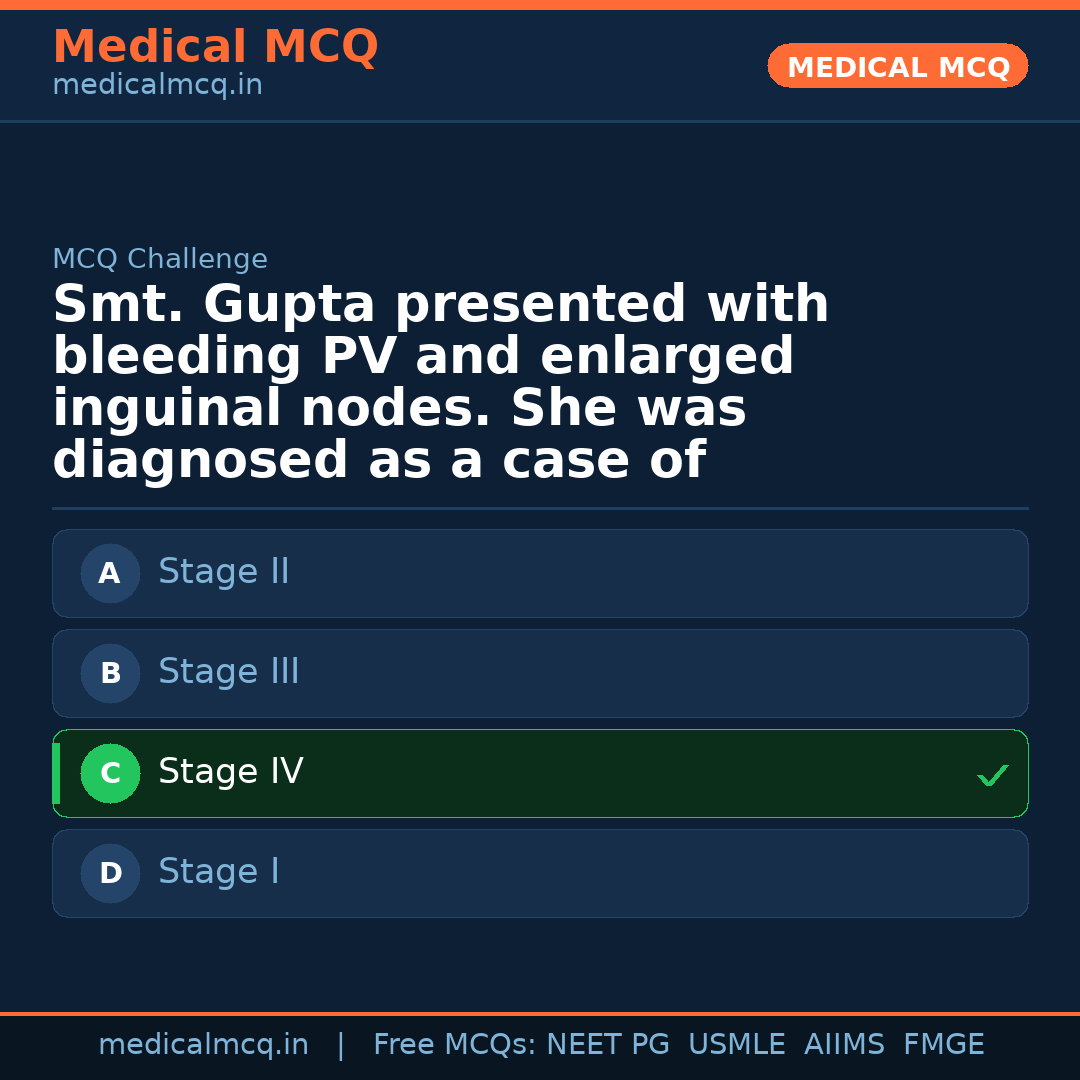This screenshot has height=1080, width=1080.
Task: Open the medicalmcq.in link in the footer
Action: (x=203, y=1045)
